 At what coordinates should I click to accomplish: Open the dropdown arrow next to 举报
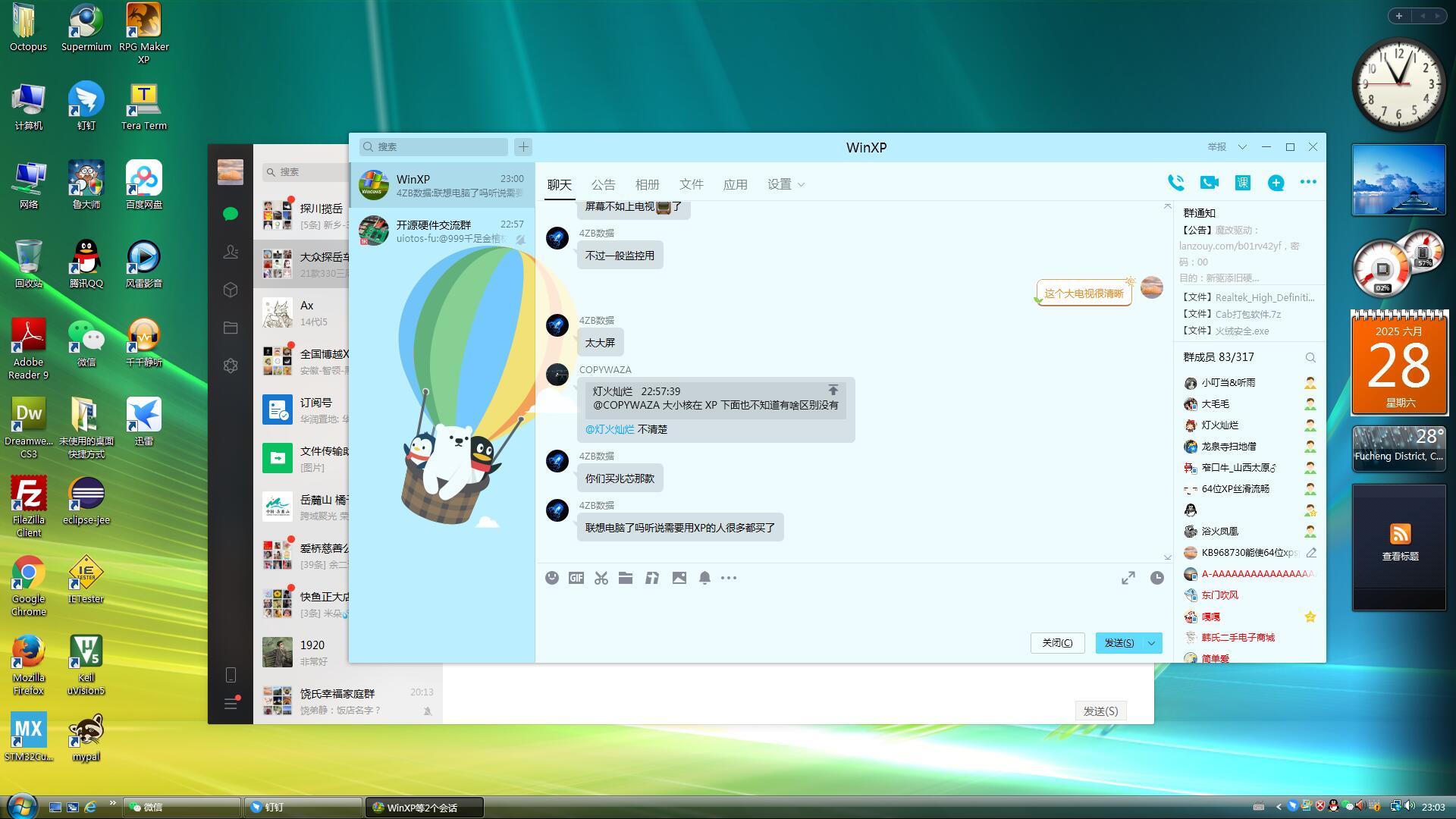(x=1242, y=146)
